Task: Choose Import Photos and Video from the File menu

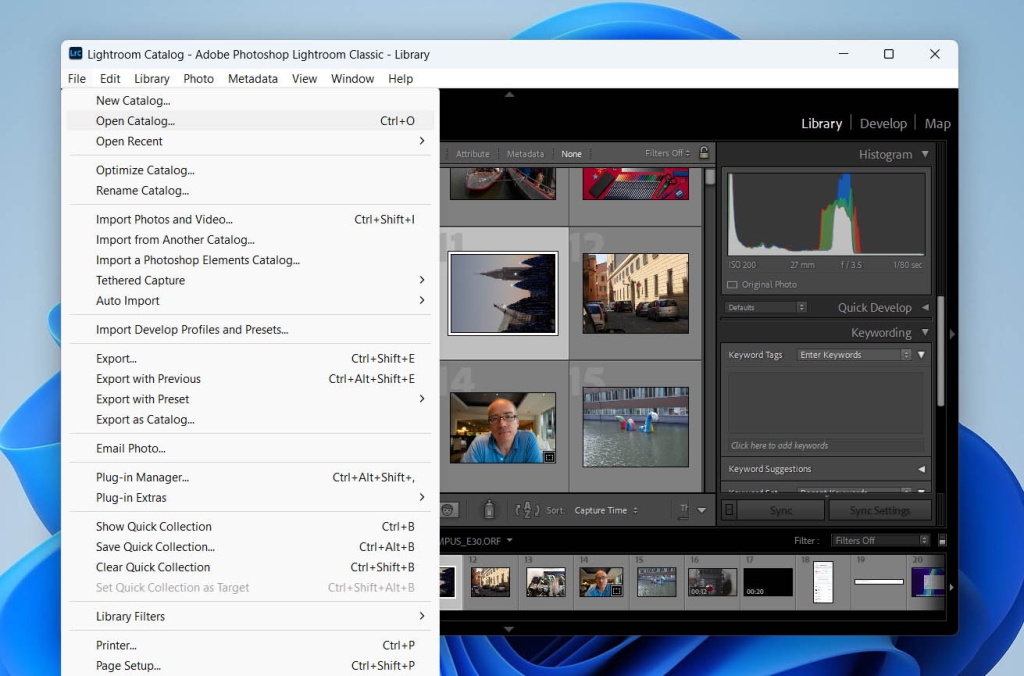Action: pos(163,219)
